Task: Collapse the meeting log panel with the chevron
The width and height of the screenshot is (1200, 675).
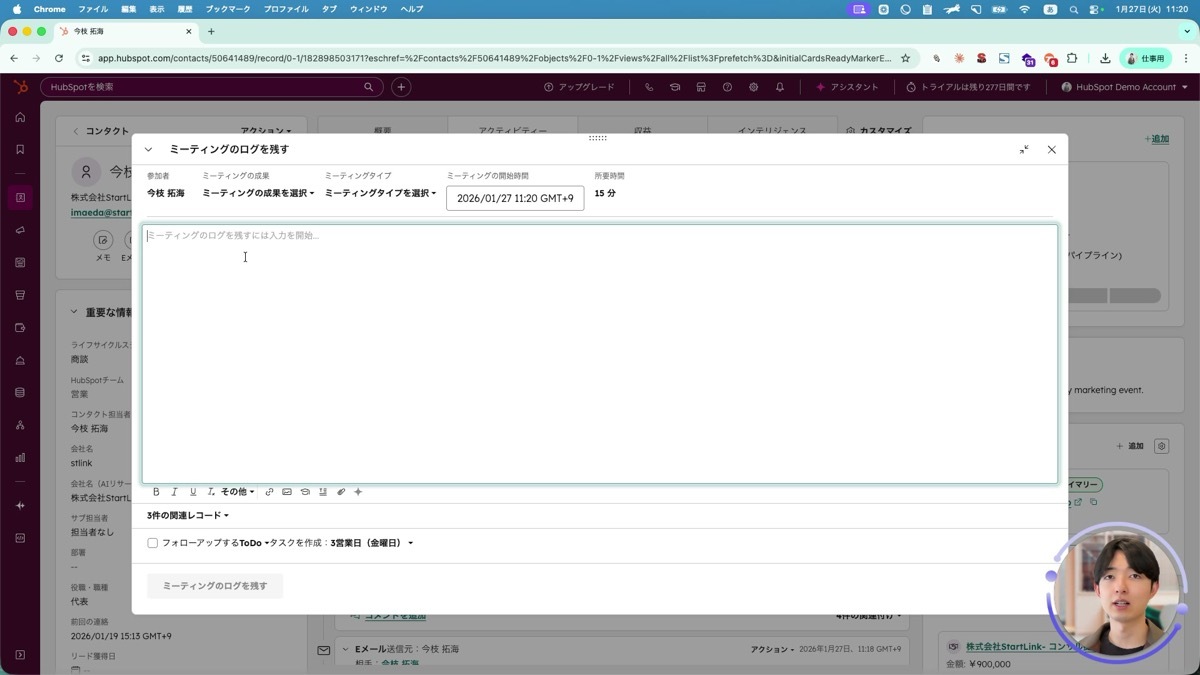Action: [149, 149]
